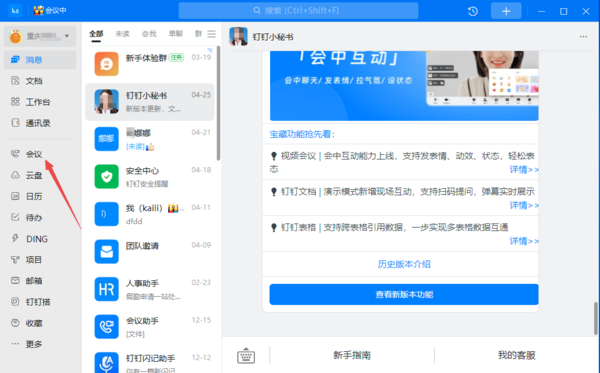Switch to the 单聊 tab
Viewport: 600px width, 373px height.
(x=176, y=34)
